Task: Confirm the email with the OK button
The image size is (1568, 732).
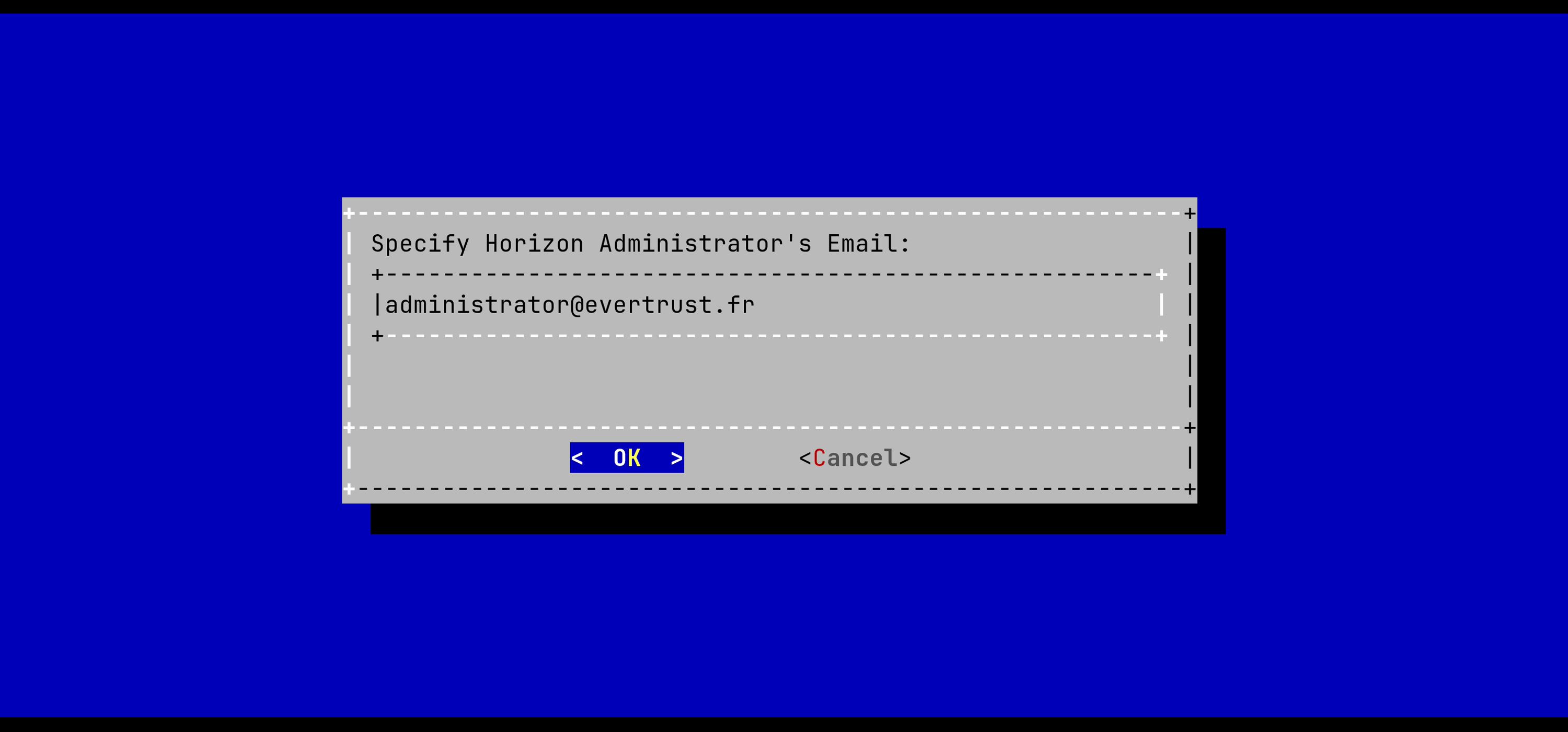Action: pos(627,458)
